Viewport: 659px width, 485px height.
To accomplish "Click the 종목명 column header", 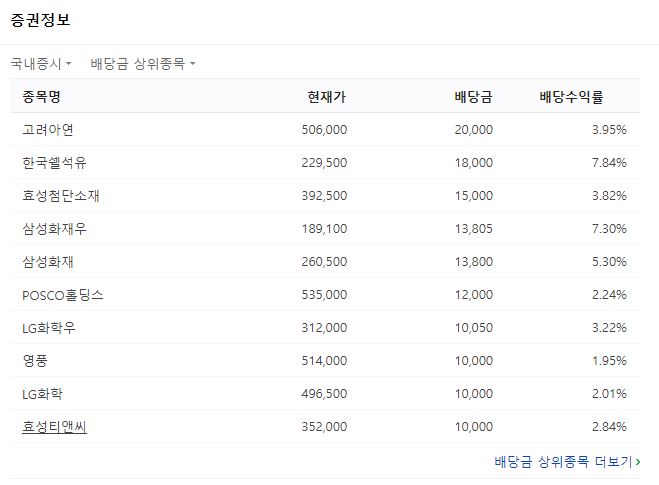I will coord(42,97).
